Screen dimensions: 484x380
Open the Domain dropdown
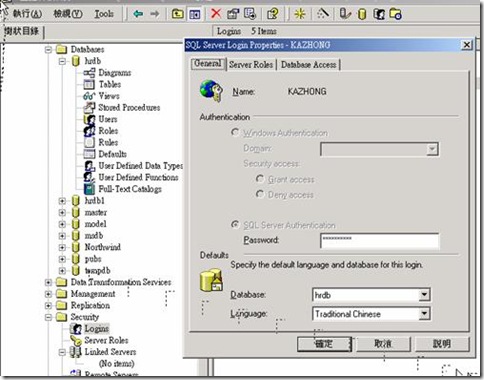click(x=432, y=149)
